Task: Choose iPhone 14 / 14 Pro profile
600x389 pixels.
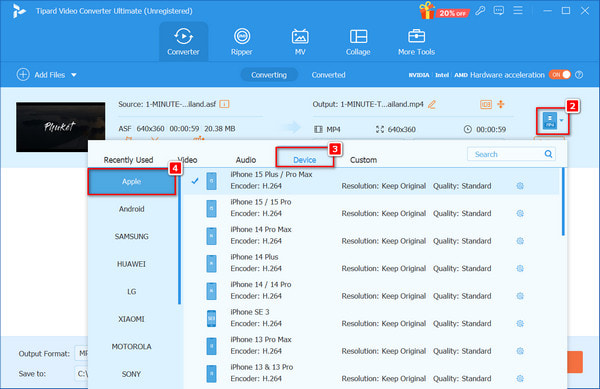Action: (371, 290)
